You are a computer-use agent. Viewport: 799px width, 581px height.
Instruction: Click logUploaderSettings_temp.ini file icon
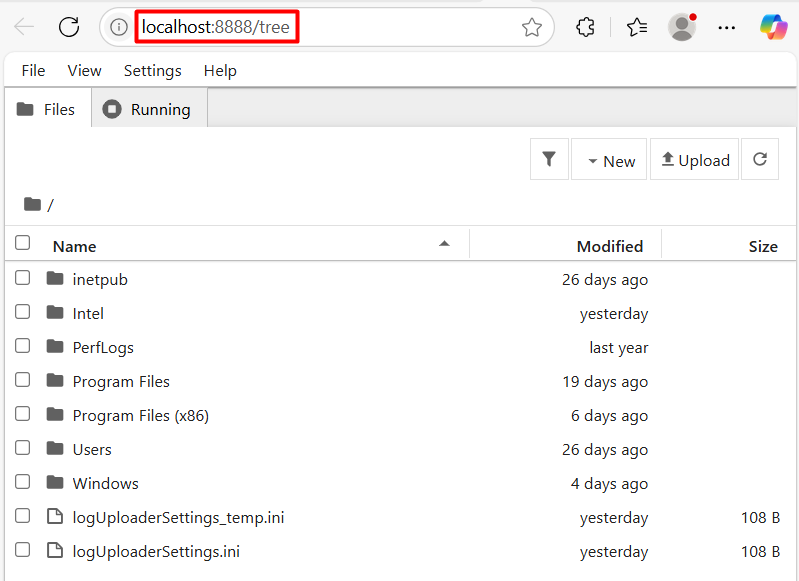coord(55,516)
